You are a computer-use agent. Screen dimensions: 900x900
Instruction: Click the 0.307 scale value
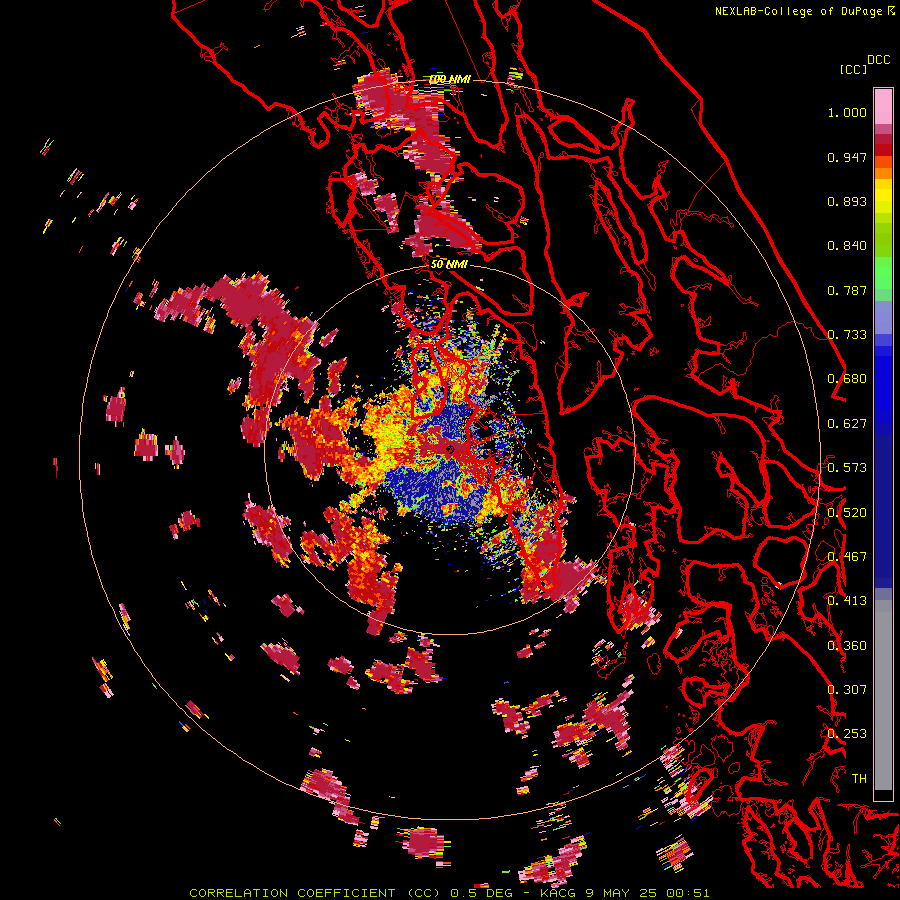click(x=847, y=690)
